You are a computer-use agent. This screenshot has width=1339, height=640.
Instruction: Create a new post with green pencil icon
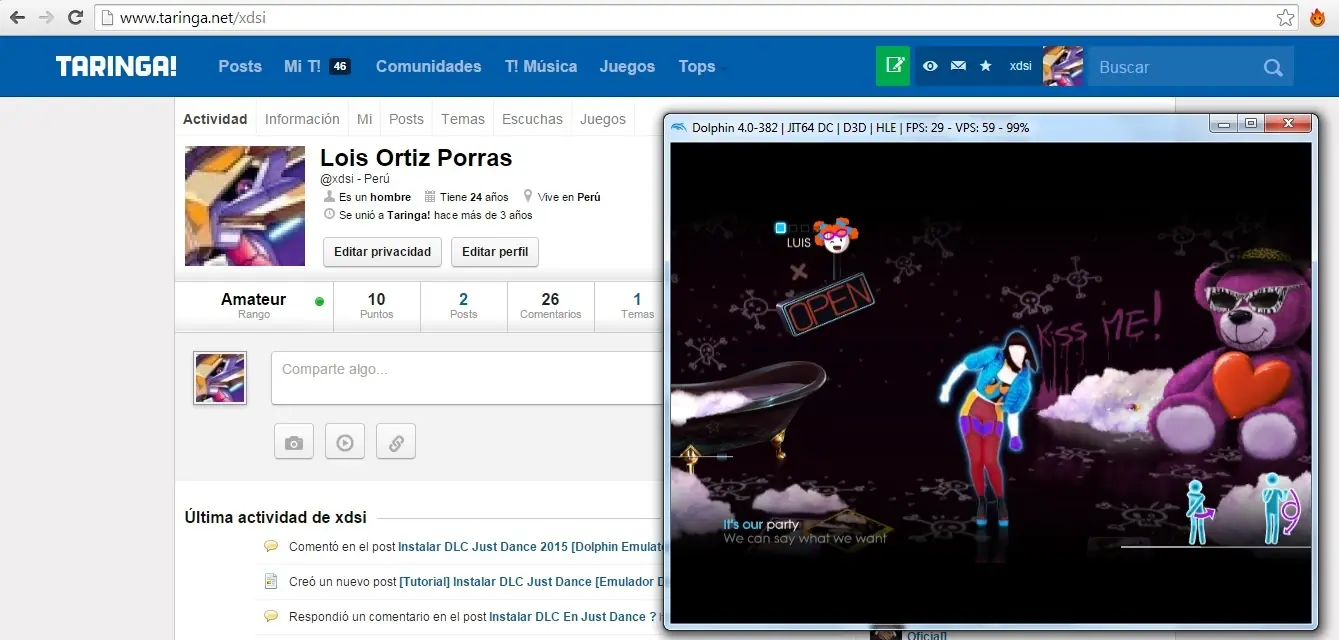[x=893, y=66]
